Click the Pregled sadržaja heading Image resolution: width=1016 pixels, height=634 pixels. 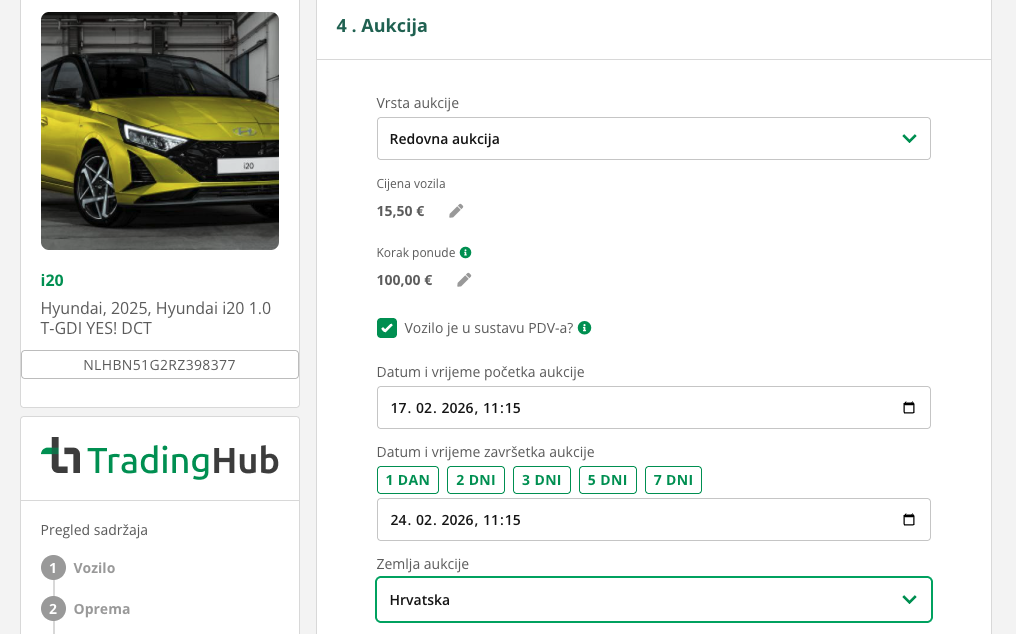[x=94, y=530]
